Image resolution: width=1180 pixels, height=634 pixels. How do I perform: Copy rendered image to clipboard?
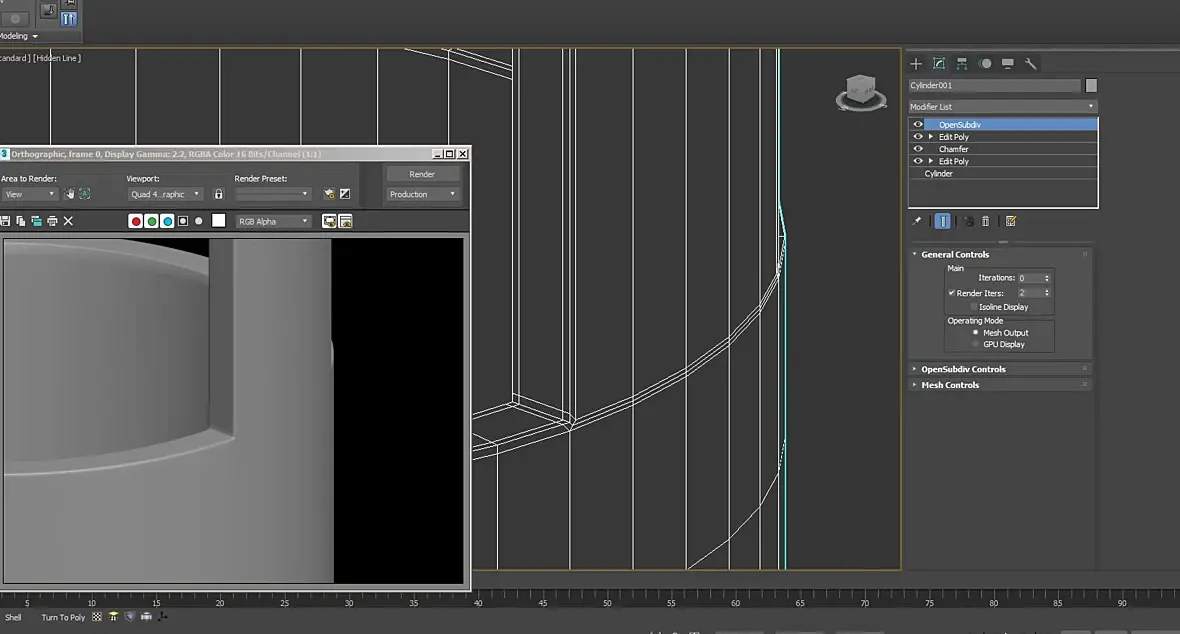click(20, 221)
